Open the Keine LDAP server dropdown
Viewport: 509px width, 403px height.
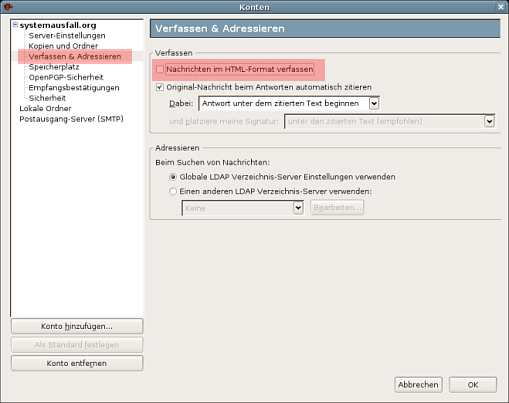pyautogui.click(x=243, y=208)
